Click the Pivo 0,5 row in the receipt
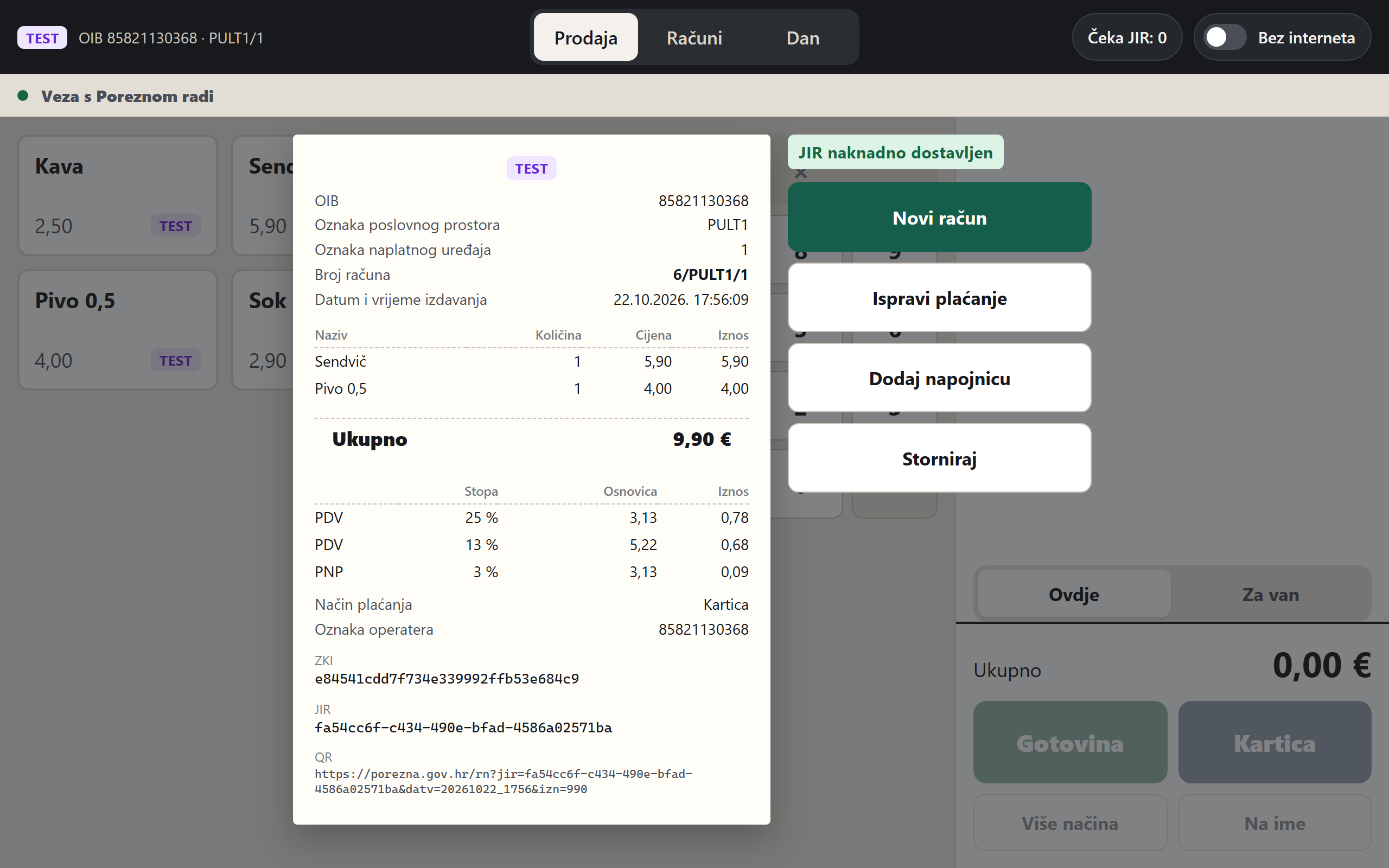Image resolution: width=1389 pixels, height=868 pixels. click(x=532, y=388)
